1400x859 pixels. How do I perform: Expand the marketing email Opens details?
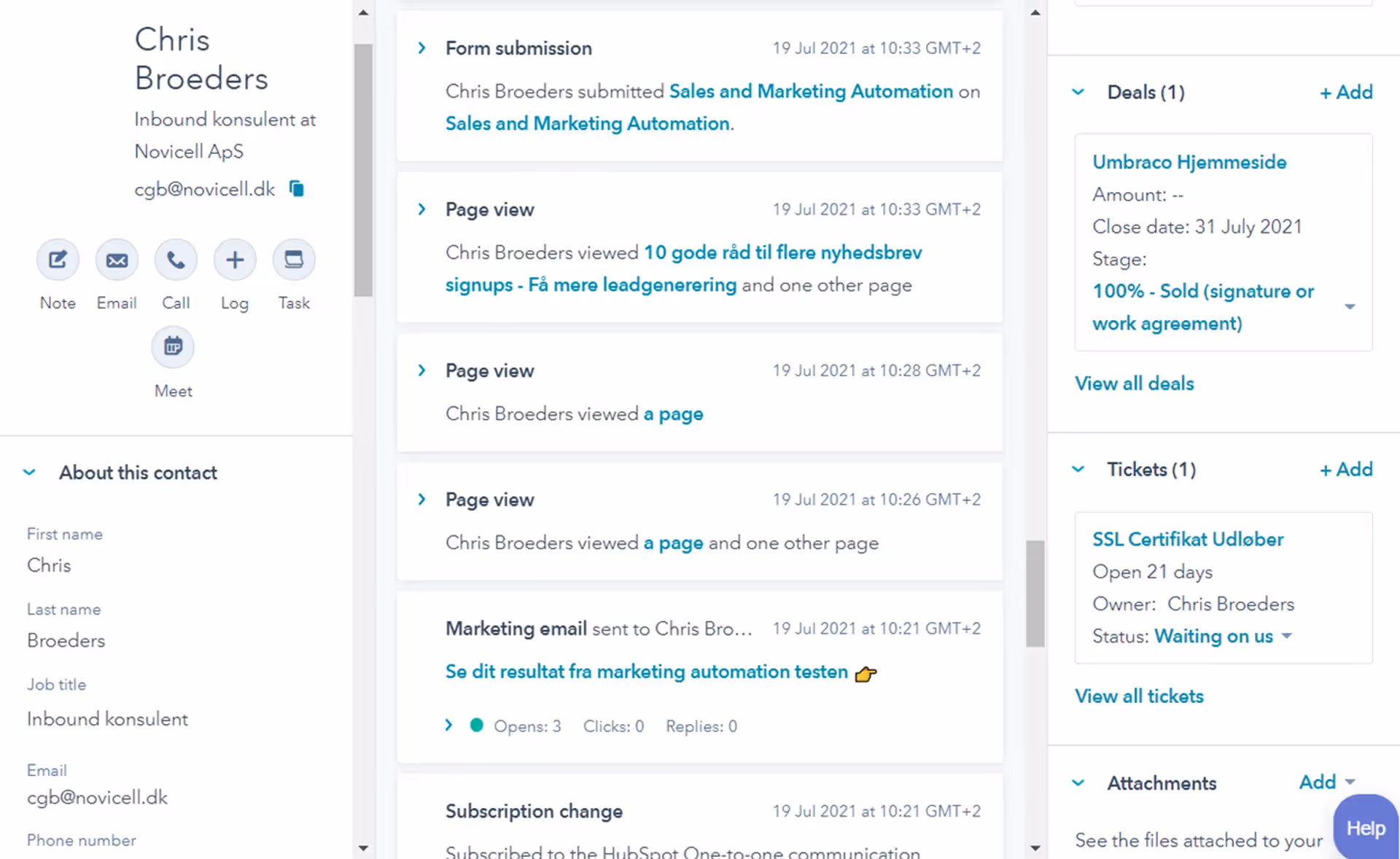pyautogui.click(x=449, y=726)
